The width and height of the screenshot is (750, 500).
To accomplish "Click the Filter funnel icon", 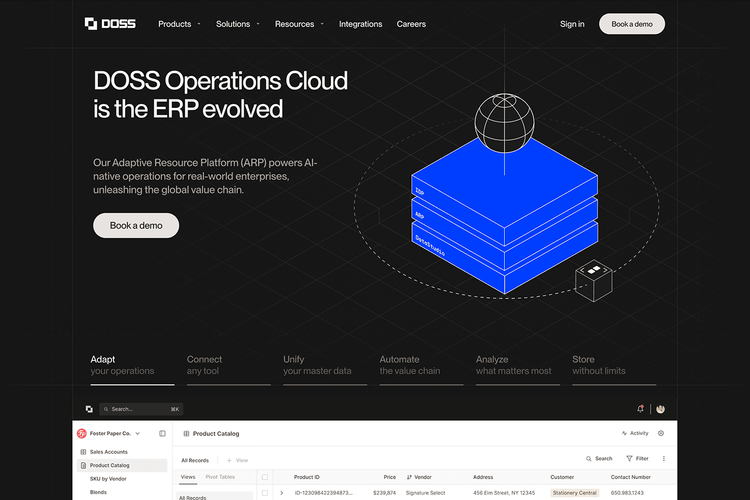I will pos(629,458).
